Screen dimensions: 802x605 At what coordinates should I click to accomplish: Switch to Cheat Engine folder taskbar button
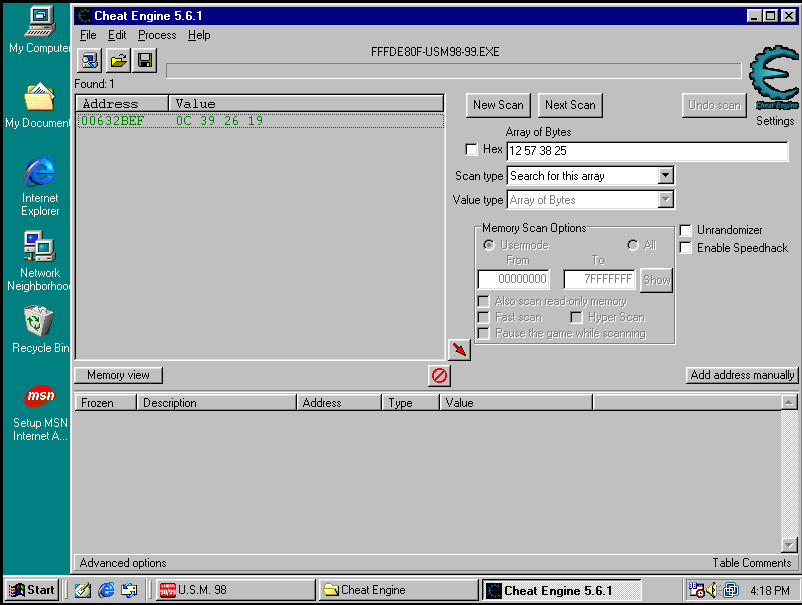398,590
